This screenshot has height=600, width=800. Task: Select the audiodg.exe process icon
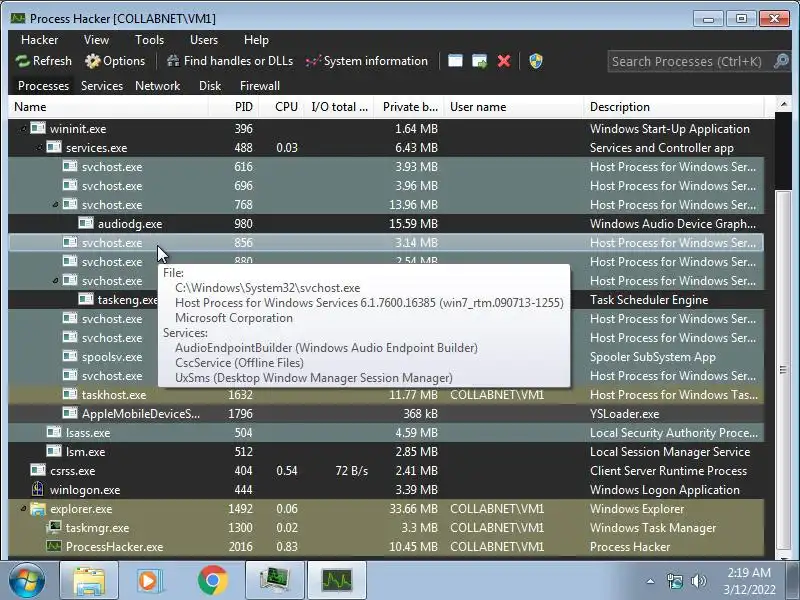point(86,223)
